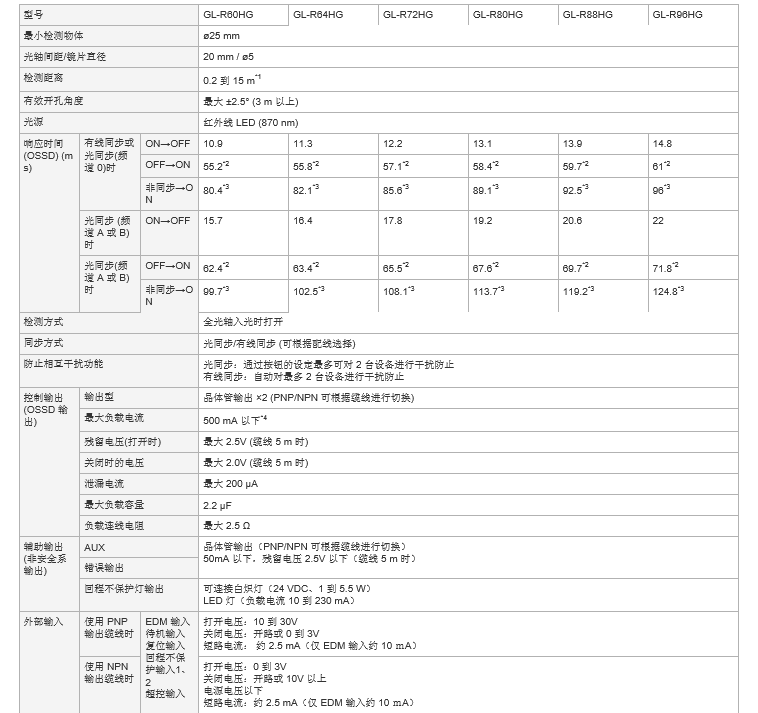Click the 响应时间 (OSSD) row label
This screenshot has height=713, width=758.
pyautogui.click(x=48, y=156)
